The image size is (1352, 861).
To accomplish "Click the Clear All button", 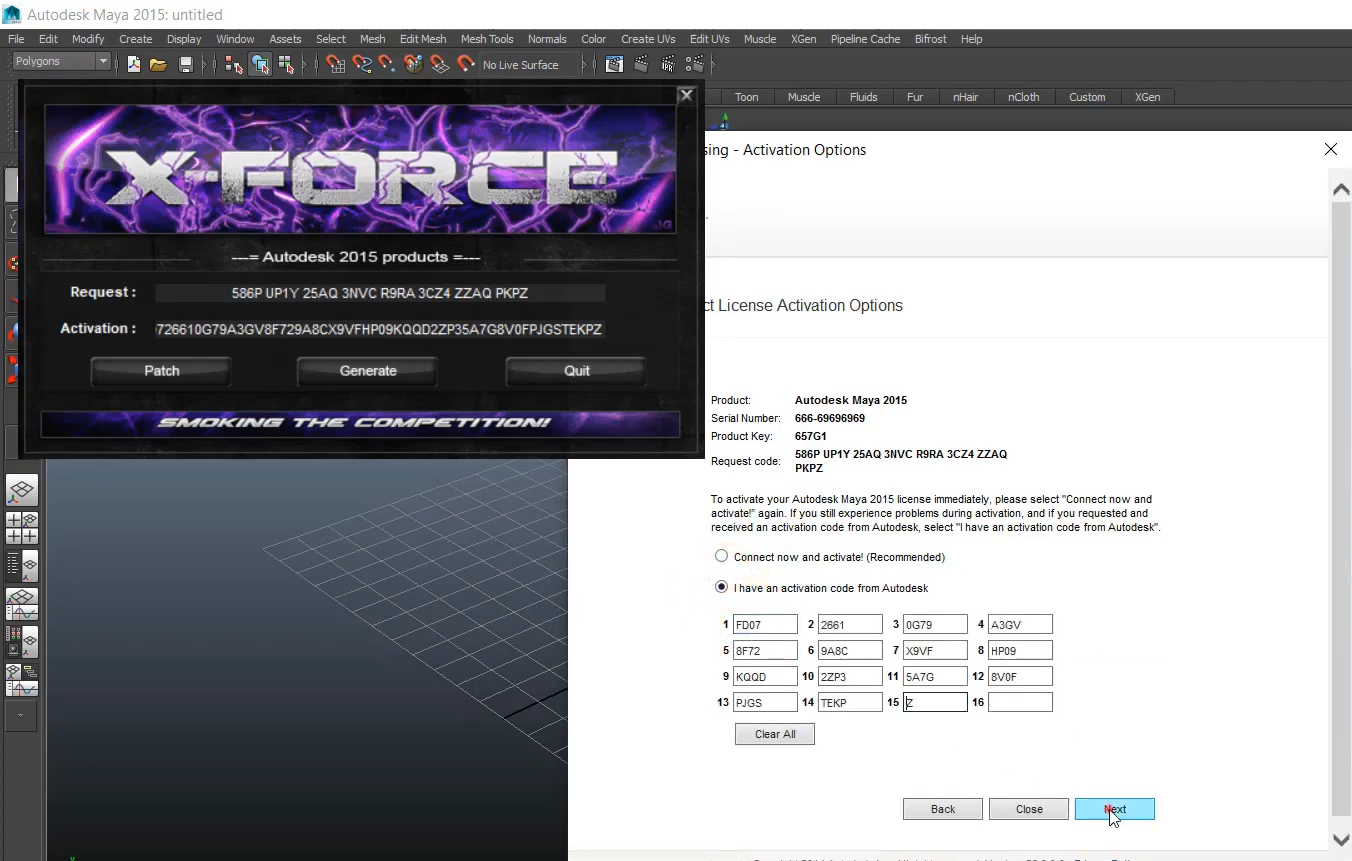I will tap(775, 734).
